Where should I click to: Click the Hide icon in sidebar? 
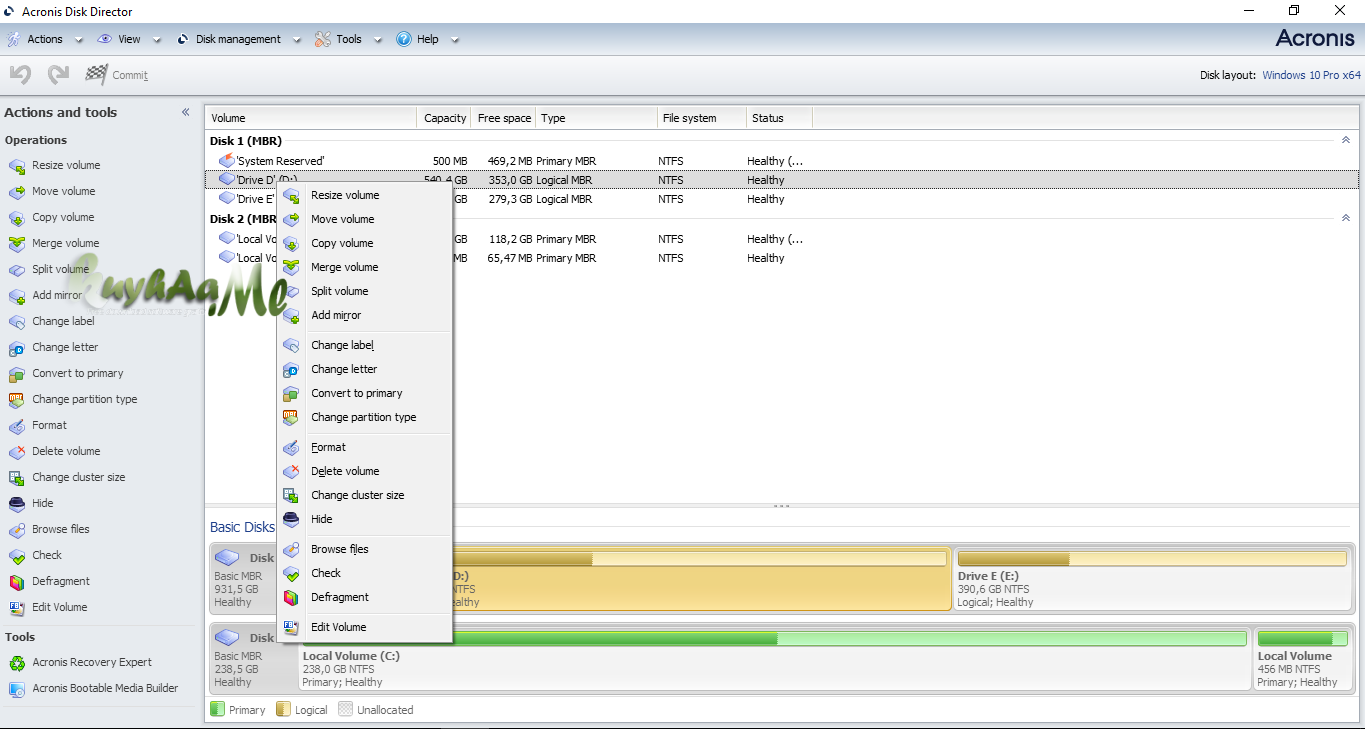pyautogui.click(x=17, y=504)
